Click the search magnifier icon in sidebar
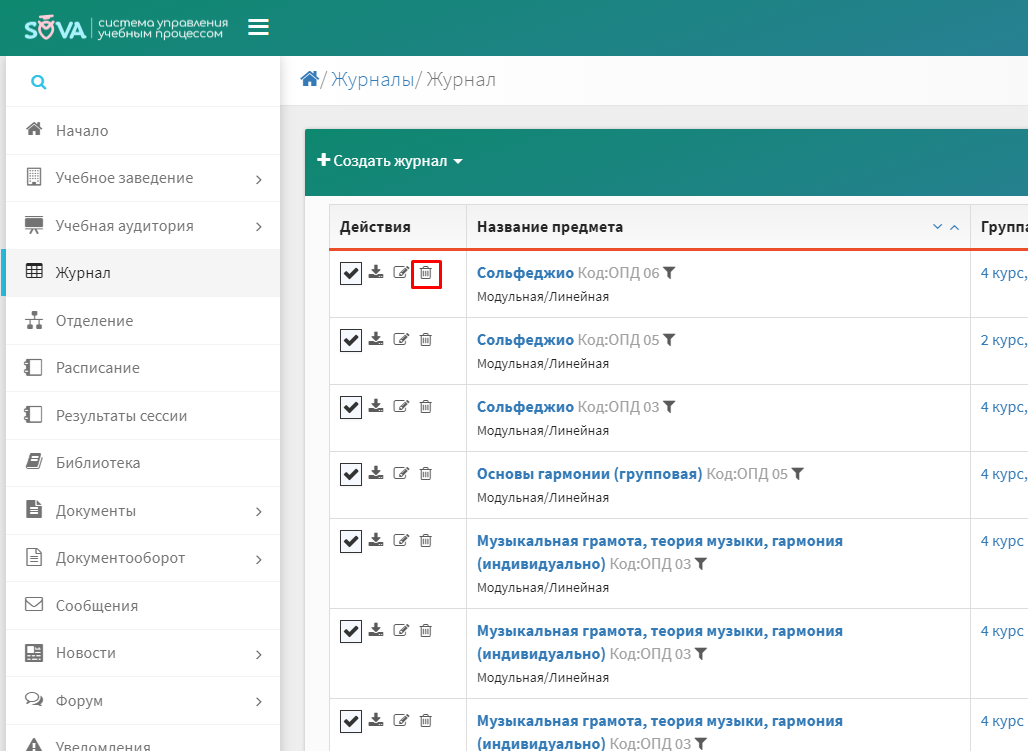Image resolution: width=1028 pixels, height=751 pixels. [x=39, y=82]
